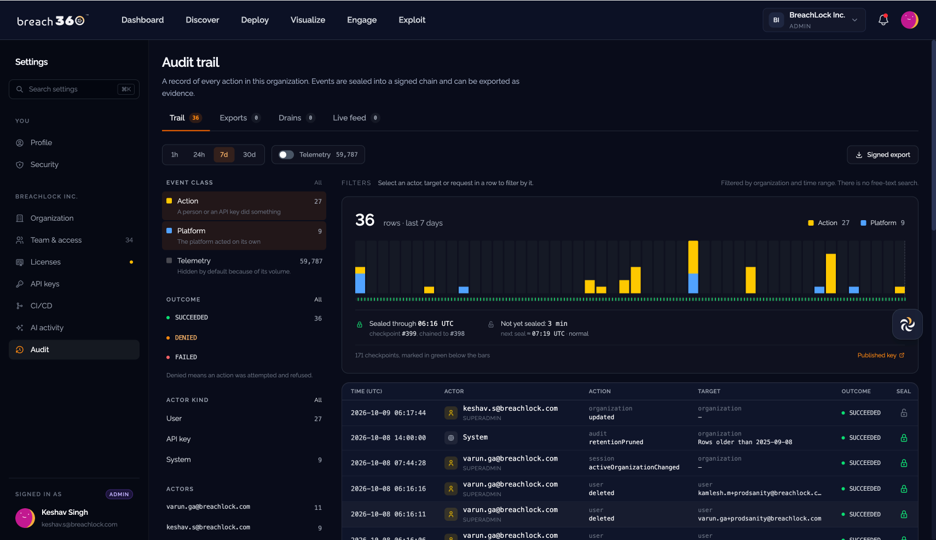The image size is (936, 540).
Task: Click All next to Event class
Action: point(318,183)
